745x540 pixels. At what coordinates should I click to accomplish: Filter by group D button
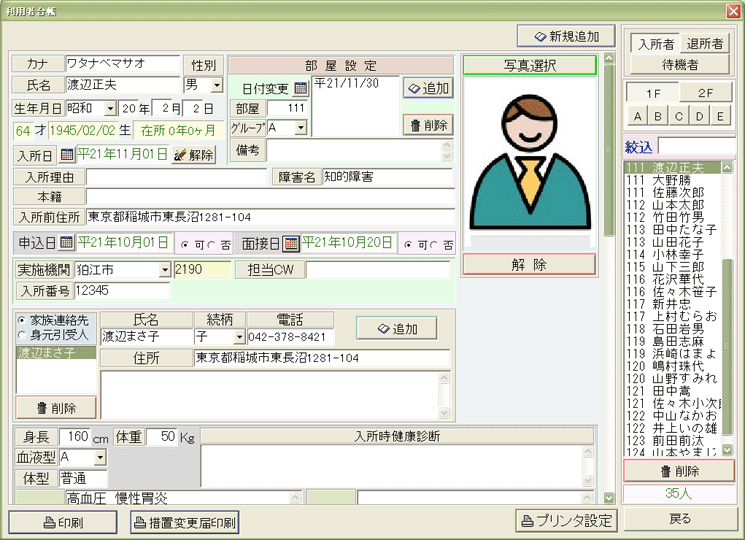[x=699, y=116]
